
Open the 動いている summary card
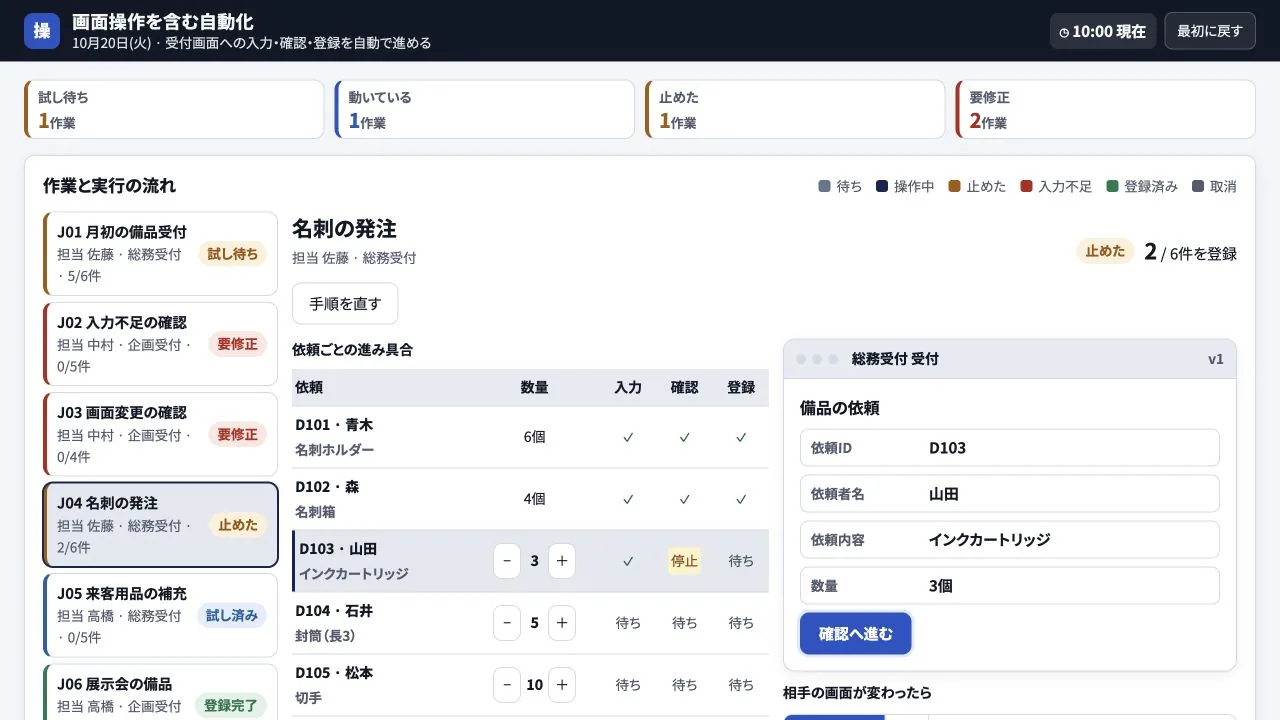click(x=484, y=109)
